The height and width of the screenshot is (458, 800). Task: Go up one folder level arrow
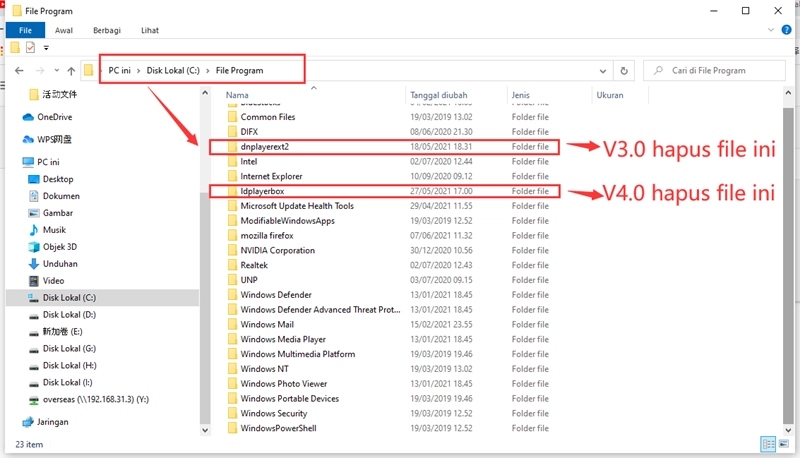pyautogui.click(x=71, y=70)
